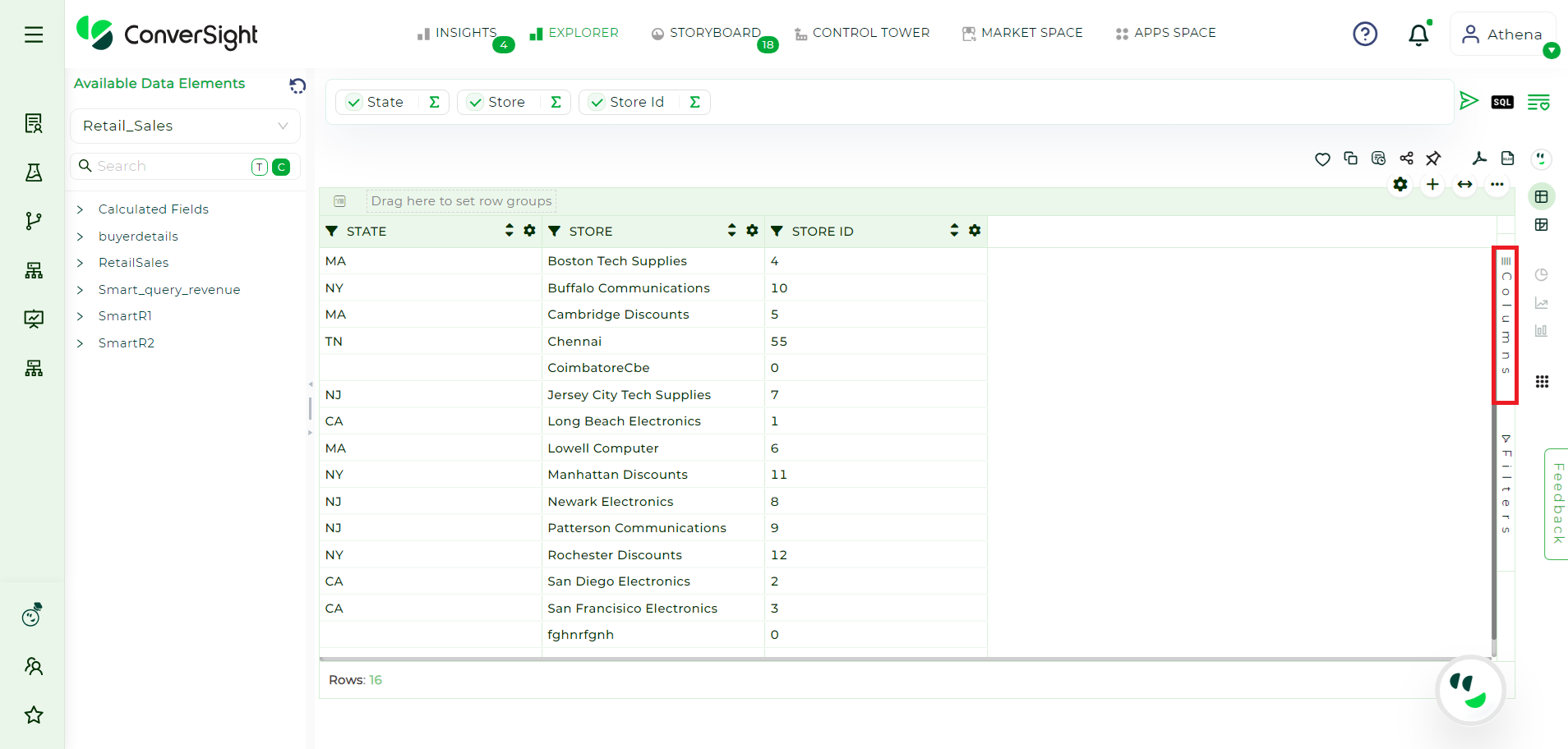Screen dimensions: 1568x749
Task: Uncheck the Store Id column chip
Action: click(597, 103)
